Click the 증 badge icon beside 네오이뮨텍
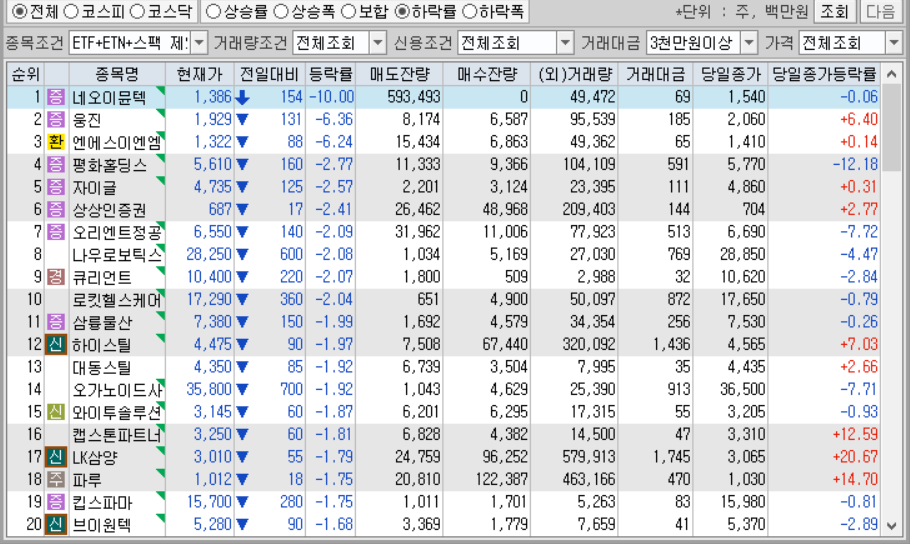 pyautogui.click(x=56, y=97)
